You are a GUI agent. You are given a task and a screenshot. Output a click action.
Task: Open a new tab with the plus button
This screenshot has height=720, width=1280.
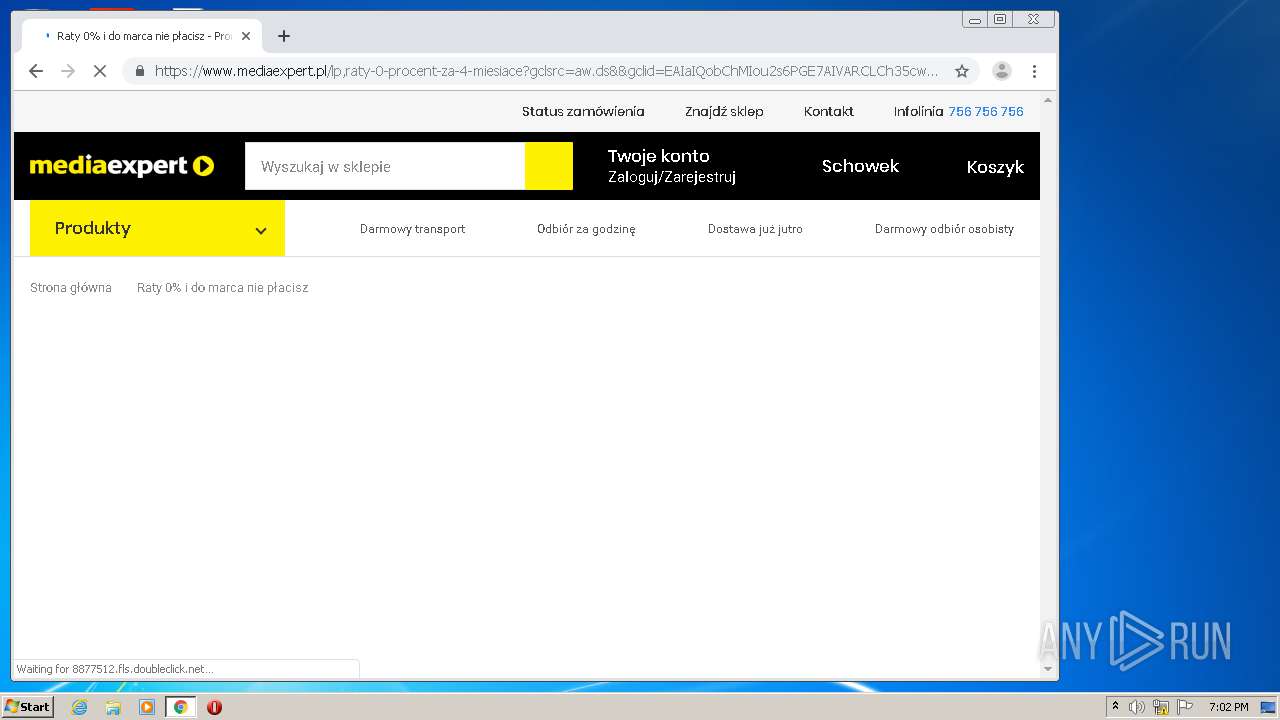click(x=284, y=36)
